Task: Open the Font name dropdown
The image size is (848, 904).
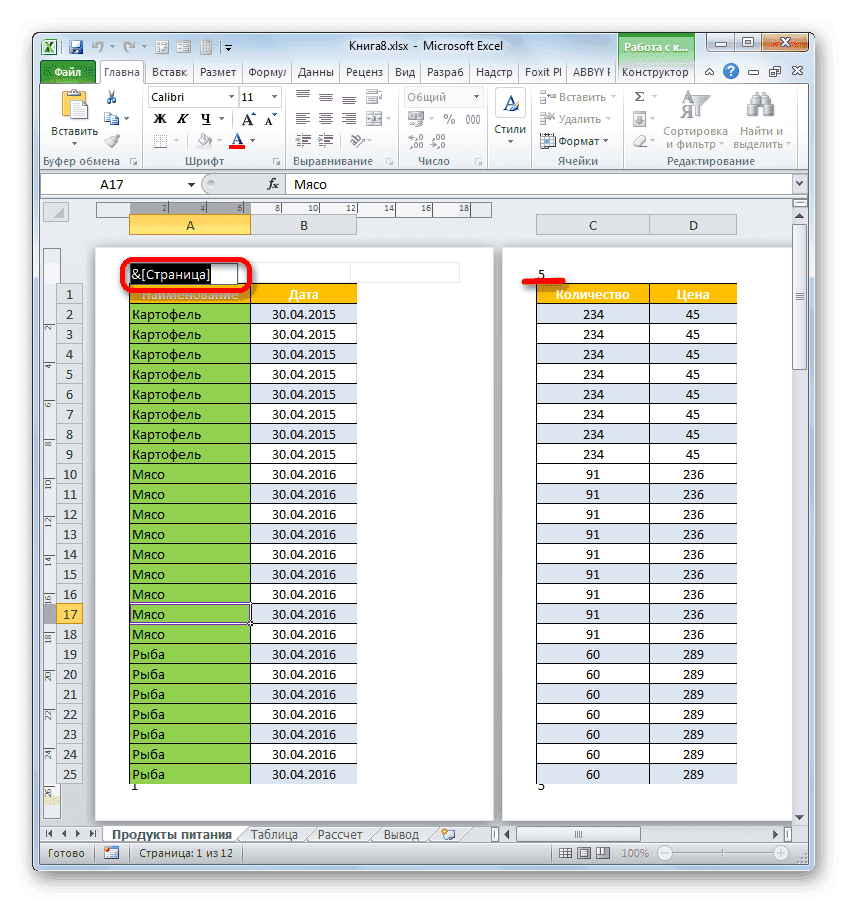Action: click(x=231, y=97)
